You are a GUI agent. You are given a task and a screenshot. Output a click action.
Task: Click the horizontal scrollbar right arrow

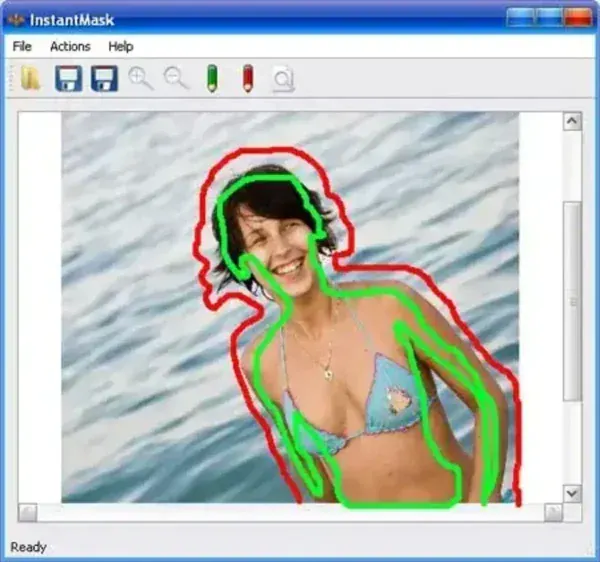(x=553, y=513)
